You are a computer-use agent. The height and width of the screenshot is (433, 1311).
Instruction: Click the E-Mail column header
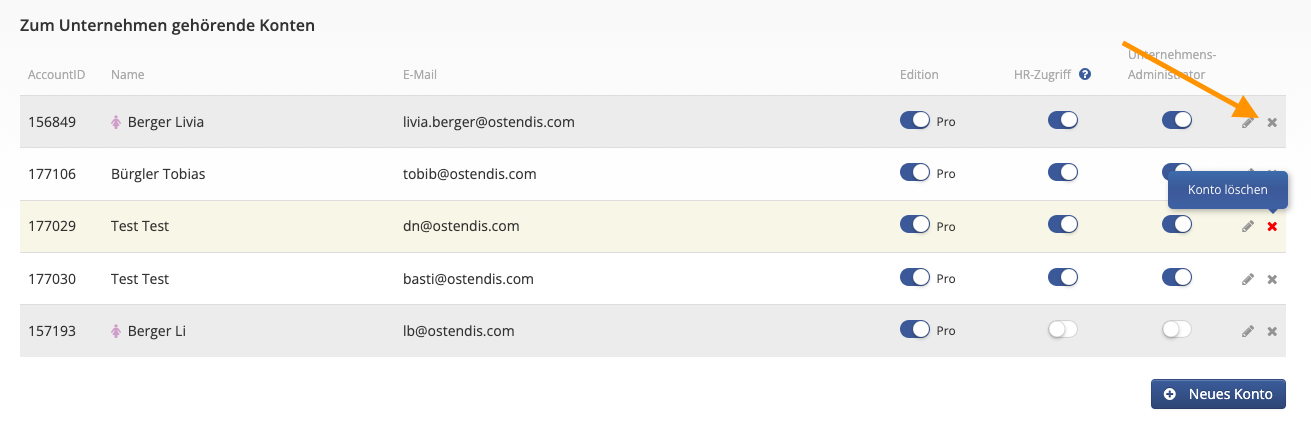point(419,74)
